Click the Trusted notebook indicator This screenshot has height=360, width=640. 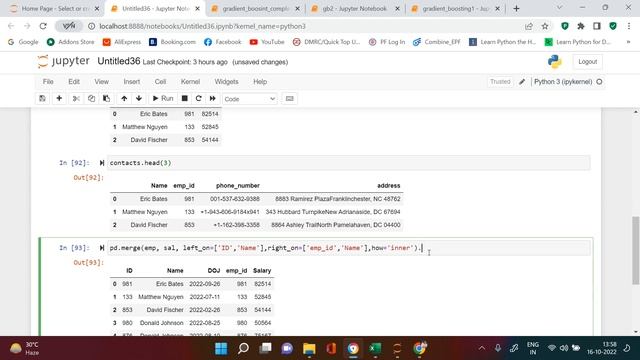coord(500,82)
